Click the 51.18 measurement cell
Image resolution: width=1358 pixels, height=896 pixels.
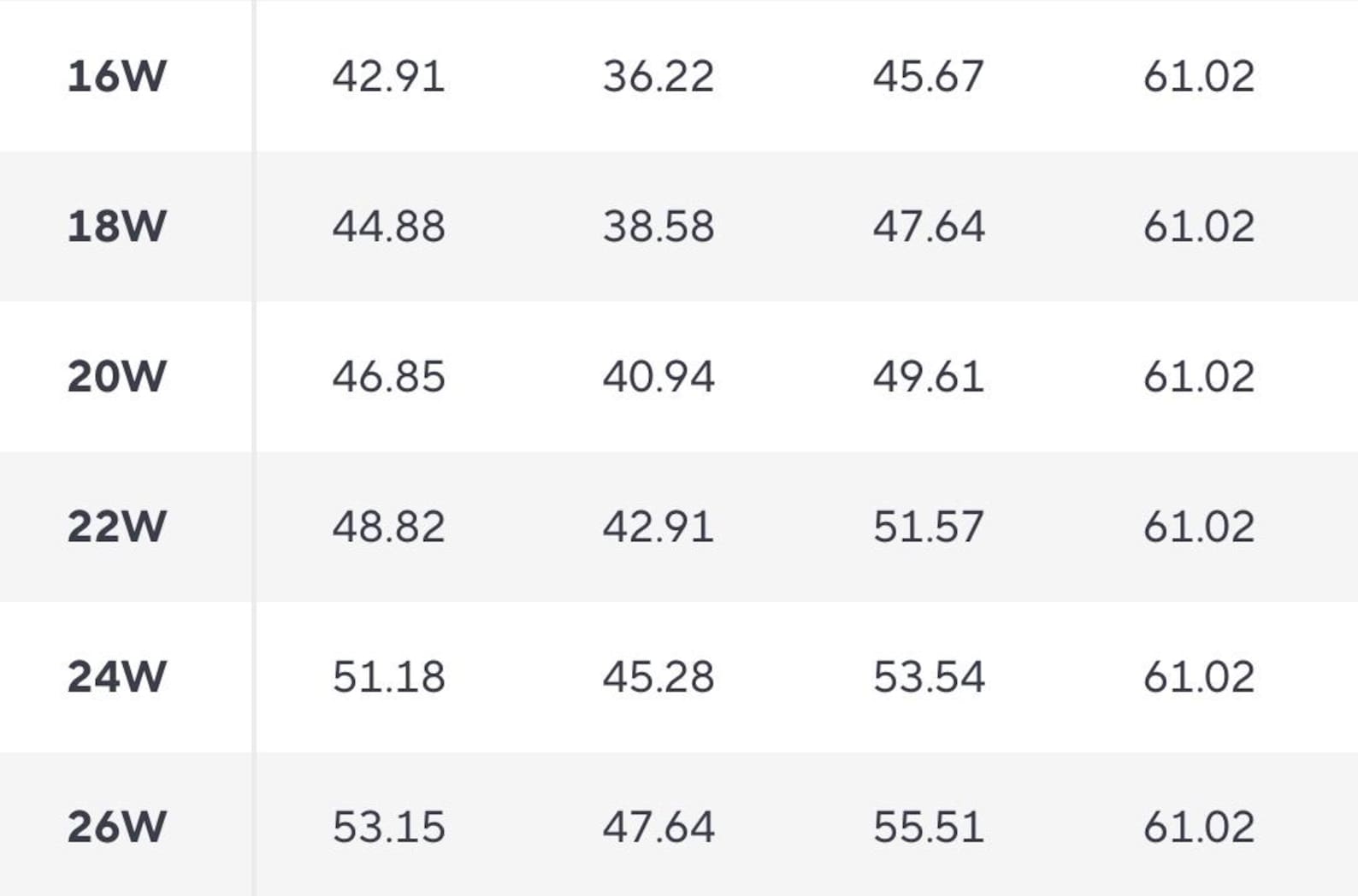[x=389, y=676]
